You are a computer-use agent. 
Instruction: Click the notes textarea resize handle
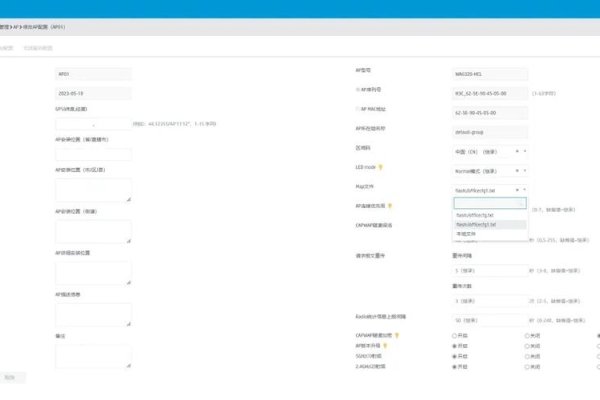click(129, 366)
